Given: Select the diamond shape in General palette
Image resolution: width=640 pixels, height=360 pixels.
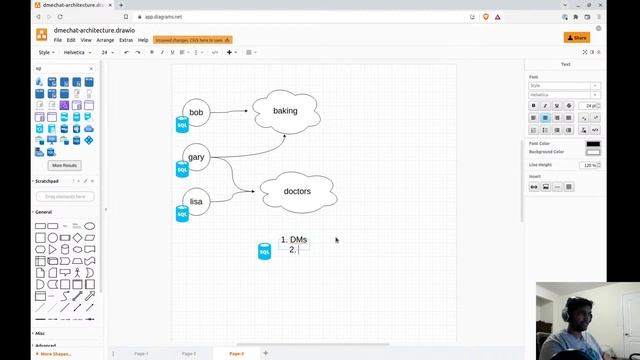Looking at the screenshot, I should (77, 238).
